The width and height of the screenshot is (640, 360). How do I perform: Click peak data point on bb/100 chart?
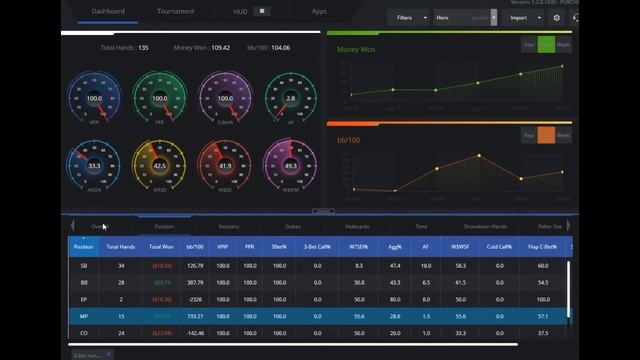(x=479, y=156)
